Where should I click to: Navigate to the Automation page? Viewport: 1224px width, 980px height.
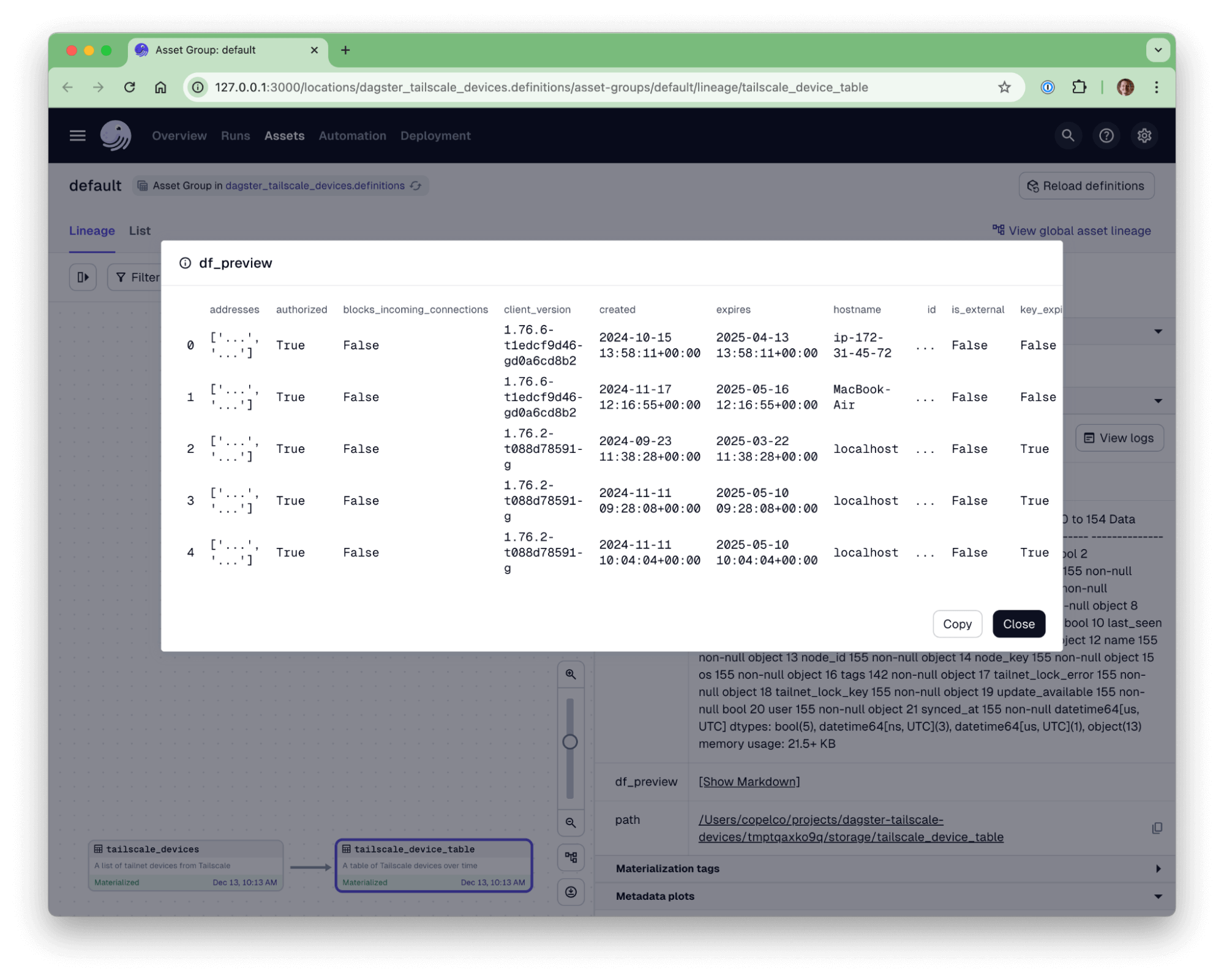352,135
